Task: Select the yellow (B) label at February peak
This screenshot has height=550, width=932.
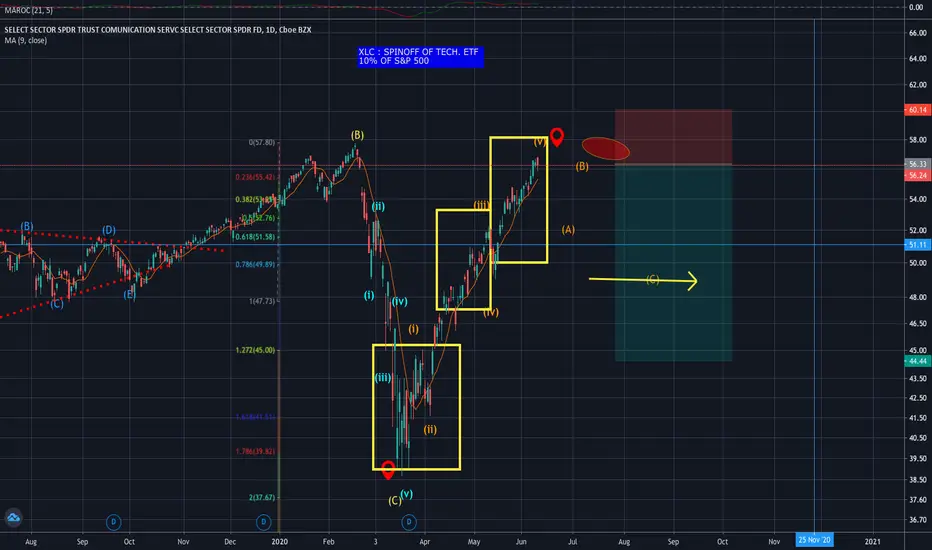Action: point(357,135)
